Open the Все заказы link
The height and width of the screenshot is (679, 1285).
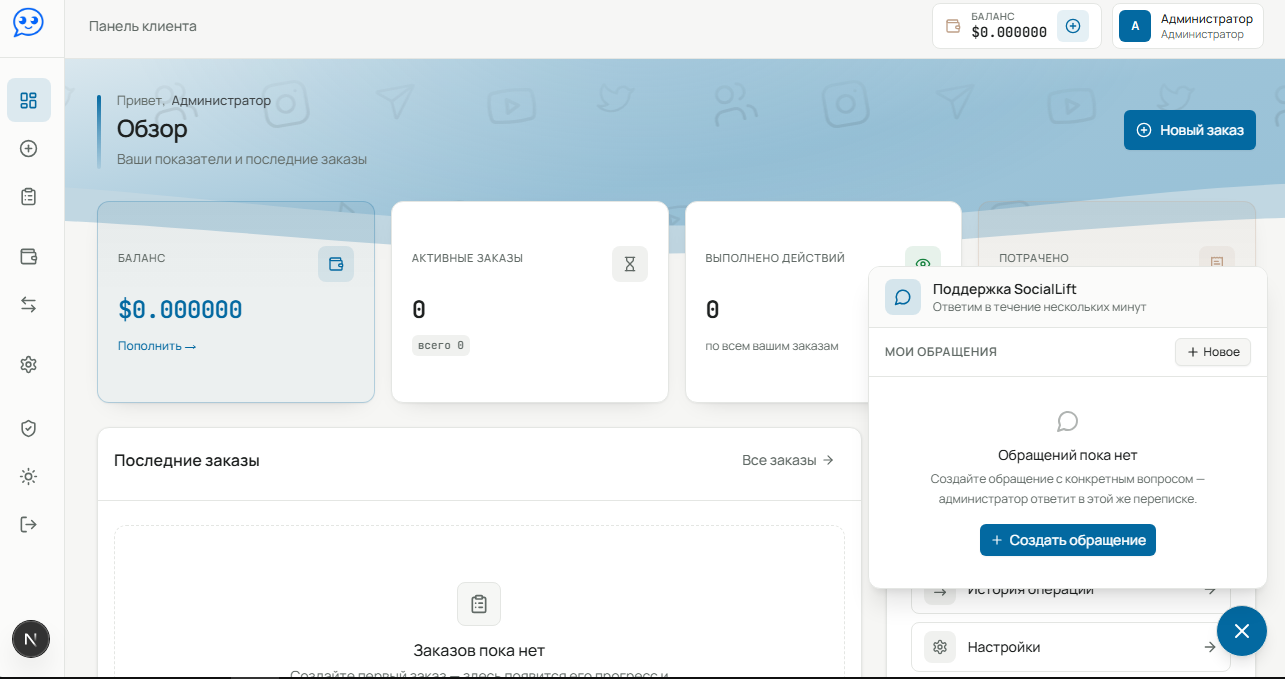pos(788,460)
